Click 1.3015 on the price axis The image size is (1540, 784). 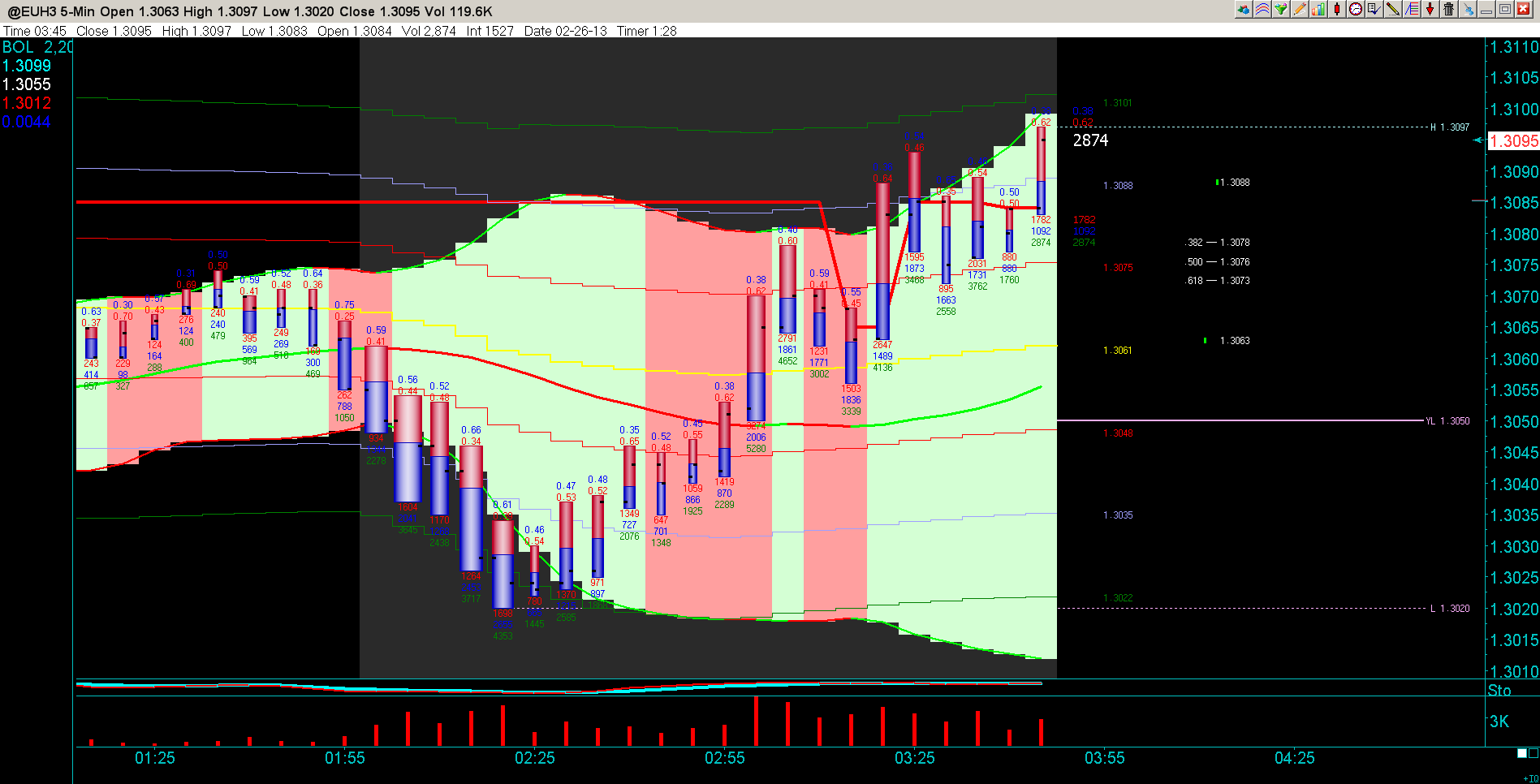pos(1515,640)
